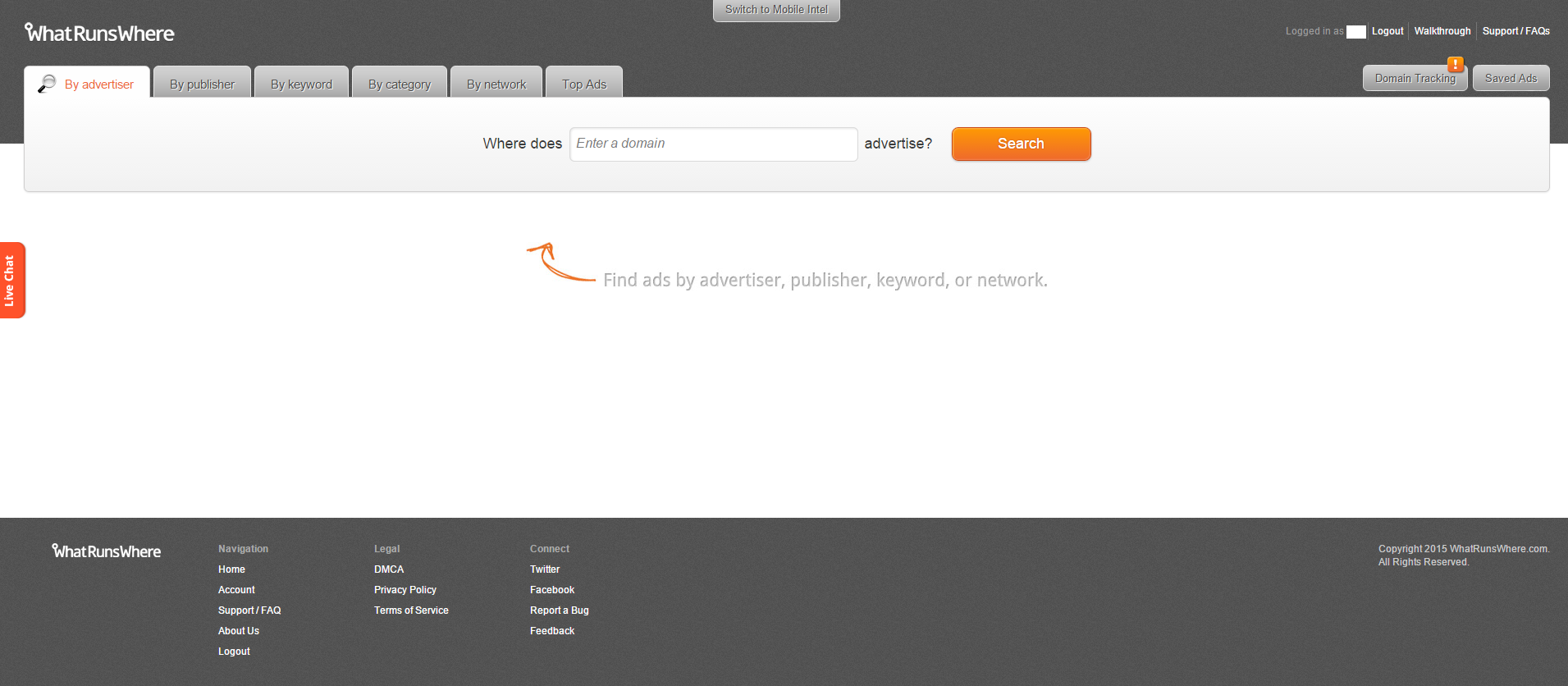This screenshot has width=1568, height=686.
Task: Click the "All Rights Reserved." text
Action: 1424,562
